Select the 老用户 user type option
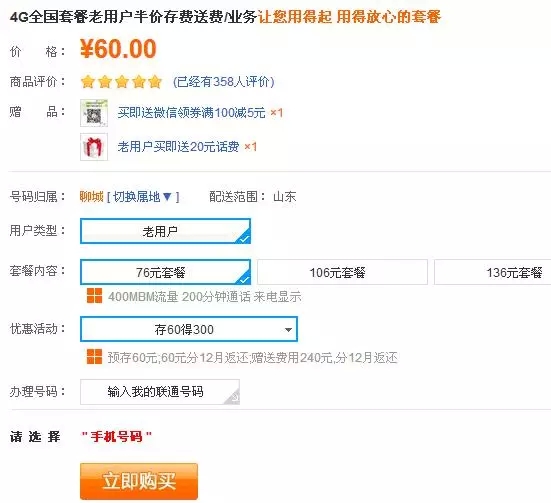551x503 pixels. (x=166, y=231)
